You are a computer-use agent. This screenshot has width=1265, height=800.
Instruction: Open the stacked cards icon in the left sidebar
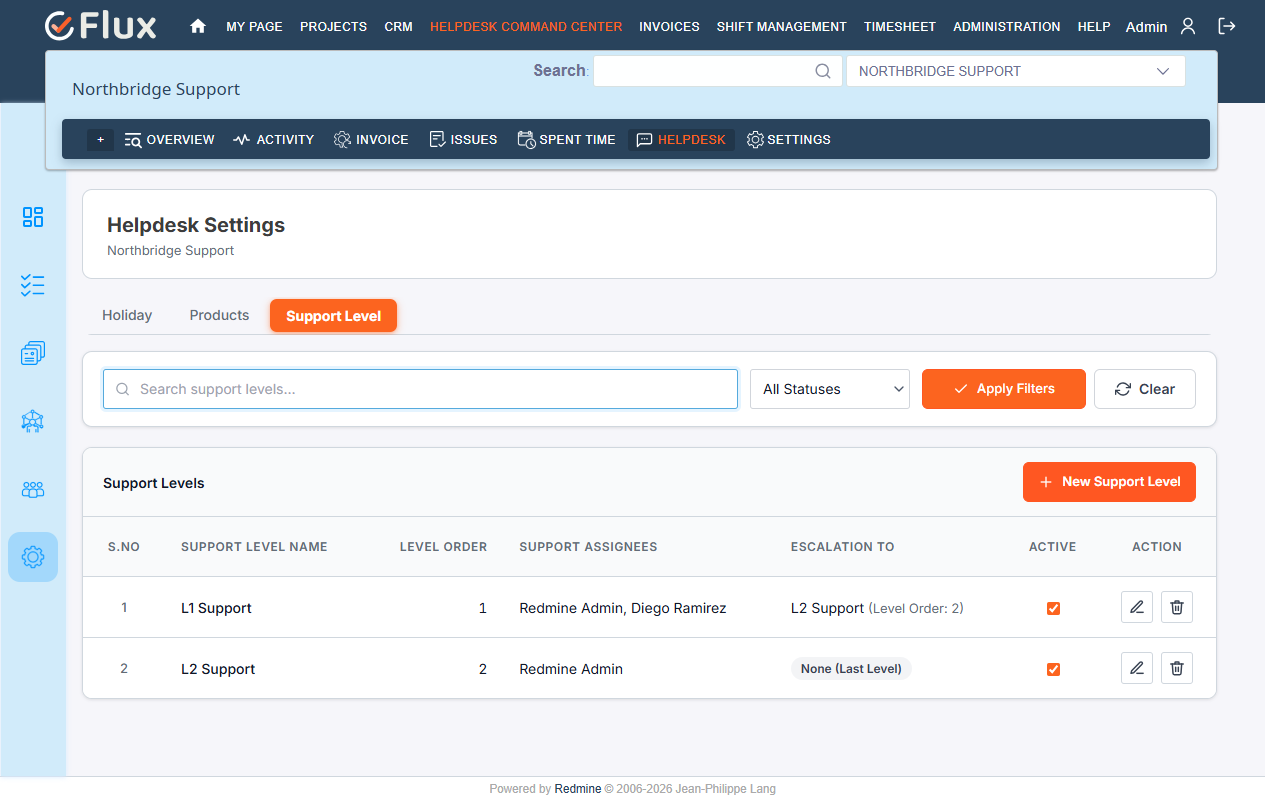click(33, 353)
